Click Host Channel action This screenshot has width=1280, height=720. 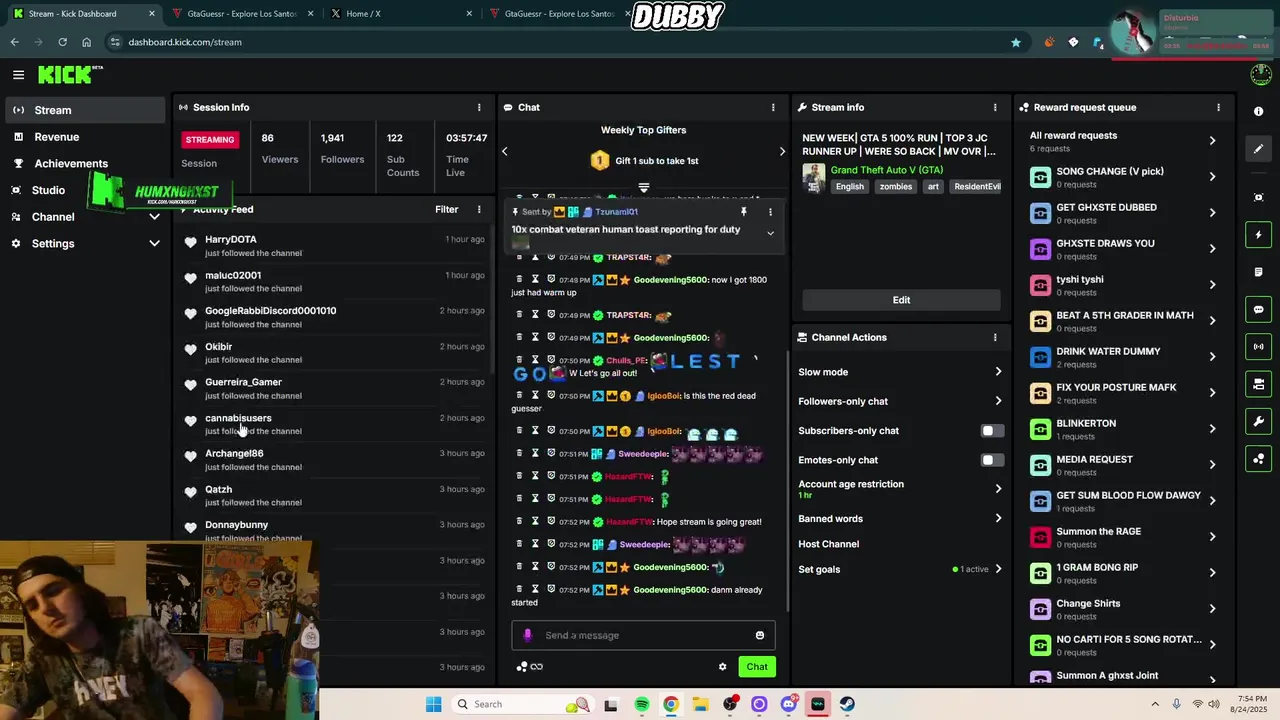coord(829,544)
